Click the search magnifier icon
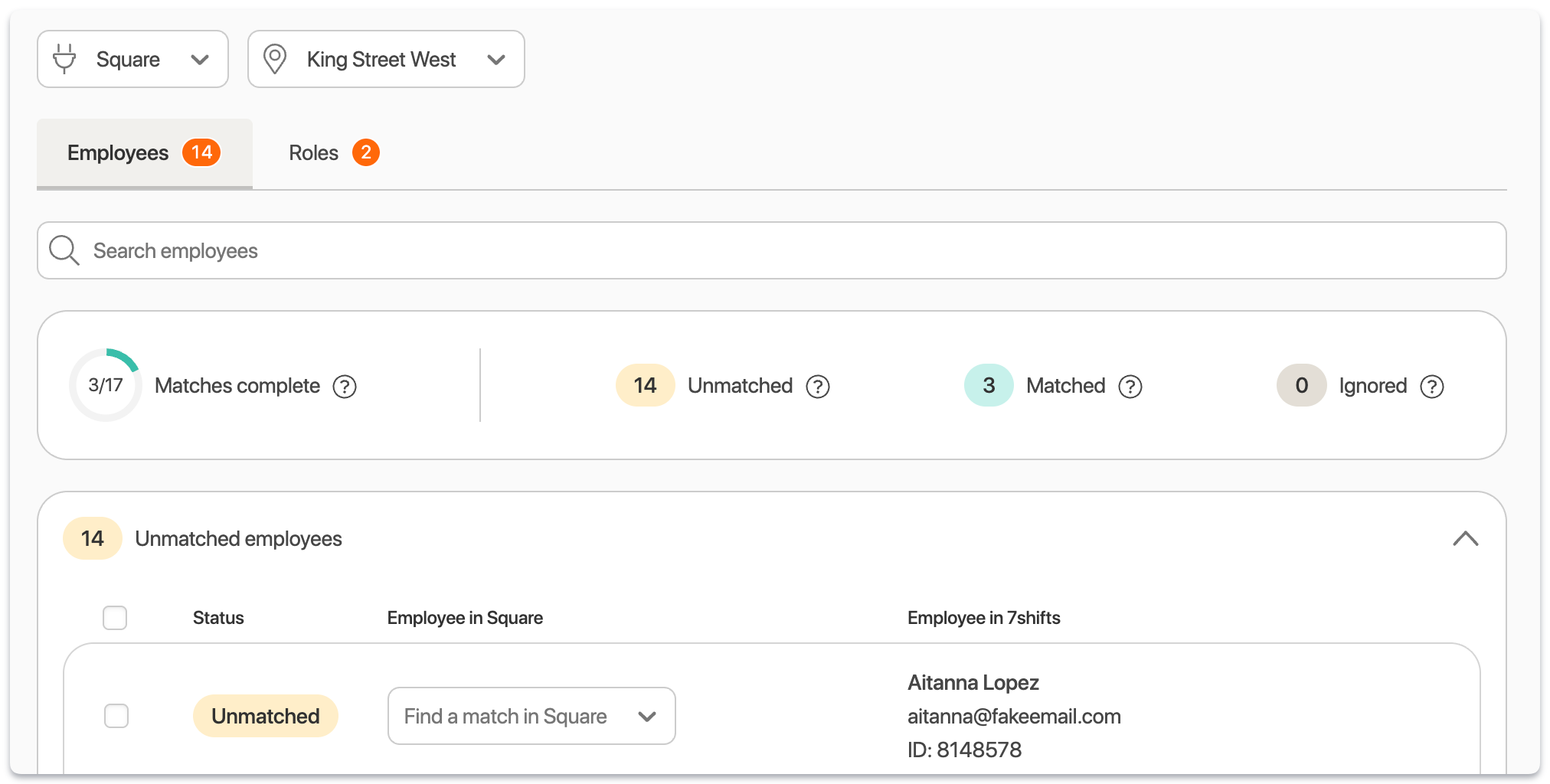 pos(64,250)
